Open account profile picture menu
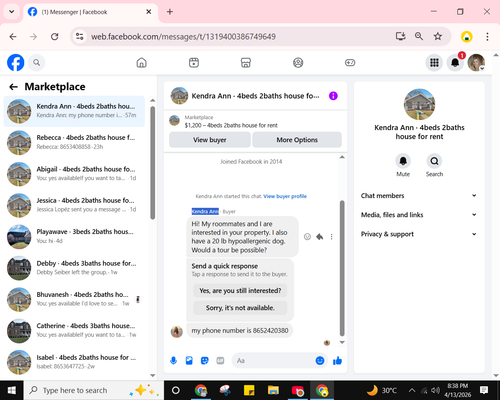Image resolution: width=500 pixels, height=400 pixels. click(x=476, y=62)
